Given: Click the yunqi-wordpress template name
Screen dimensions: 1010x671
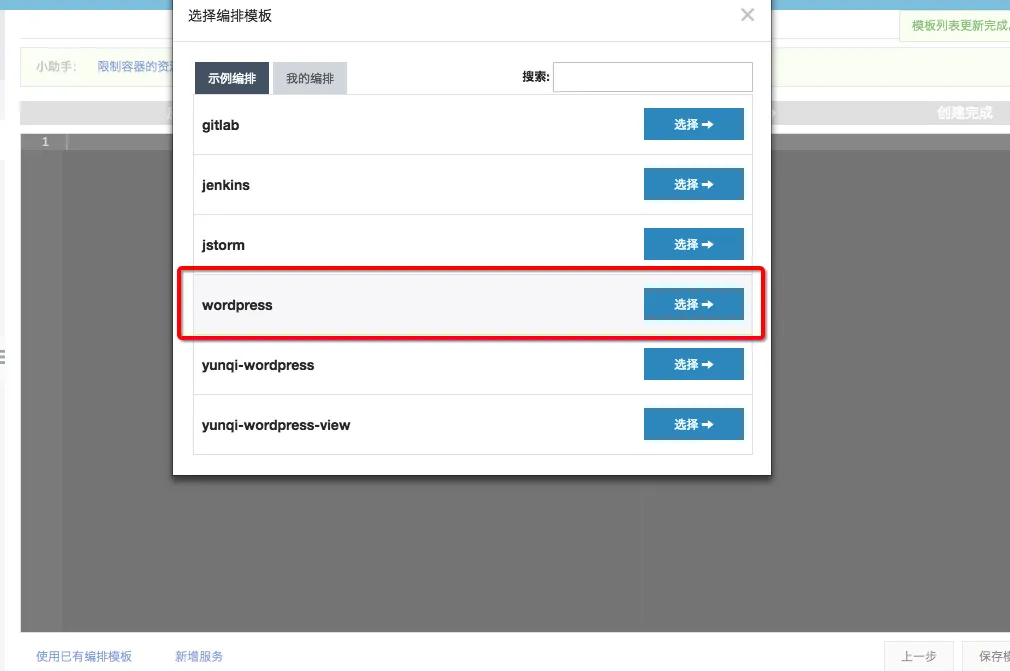Looking at the screenshot, I should [x=258, y=365].
